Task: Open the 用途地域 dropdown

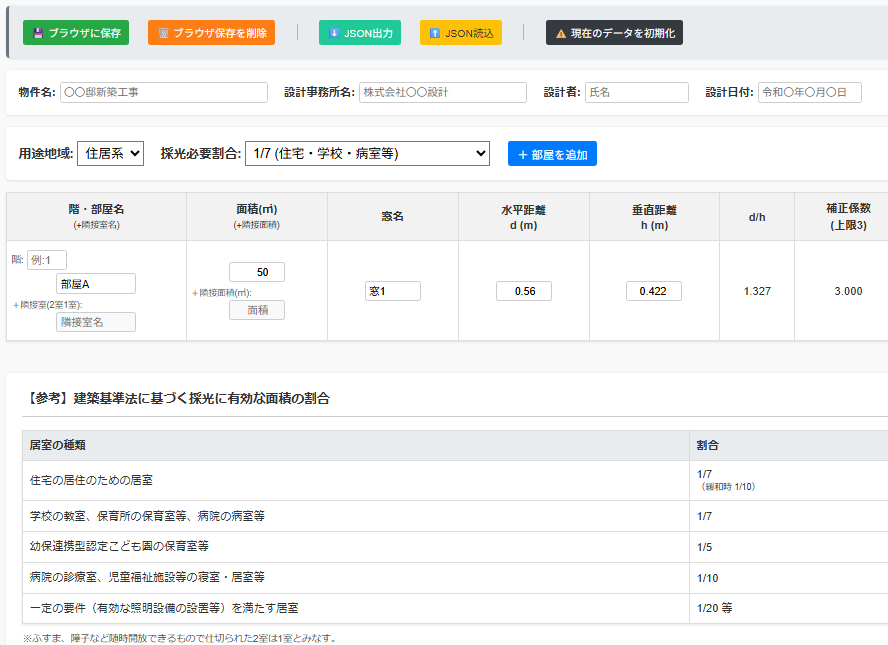Action: tap(110, 153)
